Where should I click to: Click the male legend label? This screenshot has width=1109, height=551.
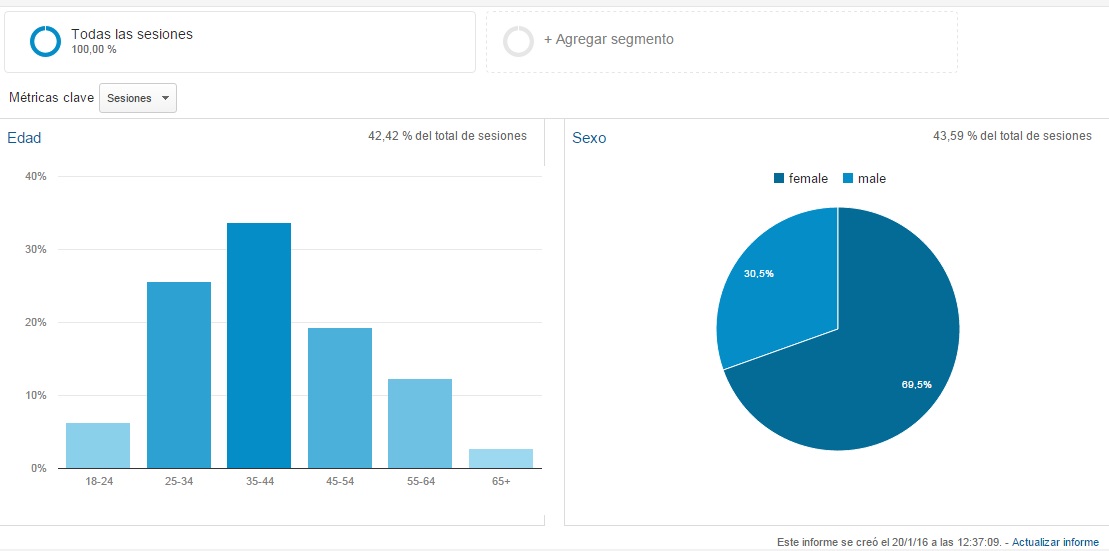[872, 179]
